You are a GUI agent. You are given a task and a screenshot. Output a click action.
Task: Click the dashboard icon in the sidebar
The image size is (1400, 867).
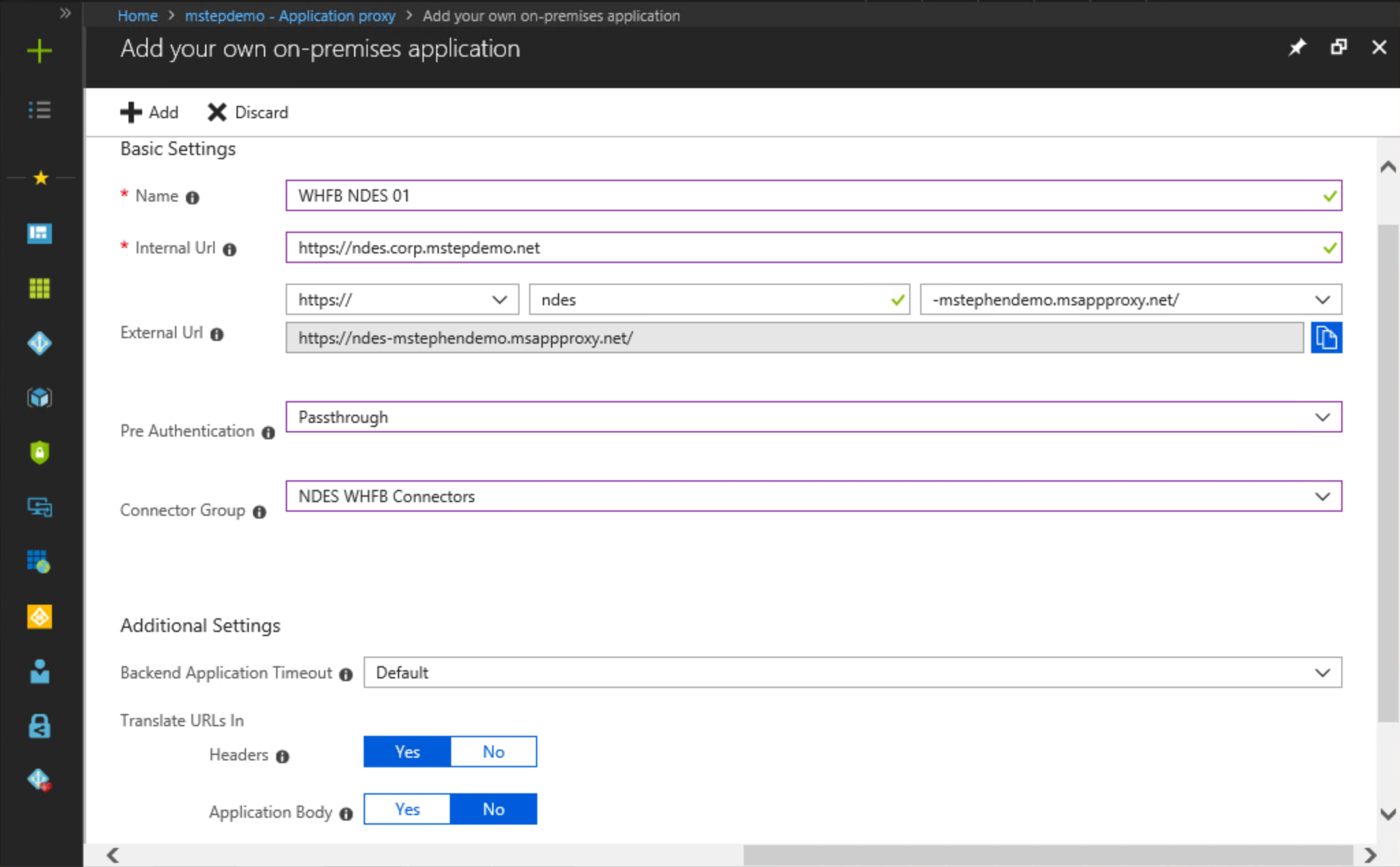(40, 234)
